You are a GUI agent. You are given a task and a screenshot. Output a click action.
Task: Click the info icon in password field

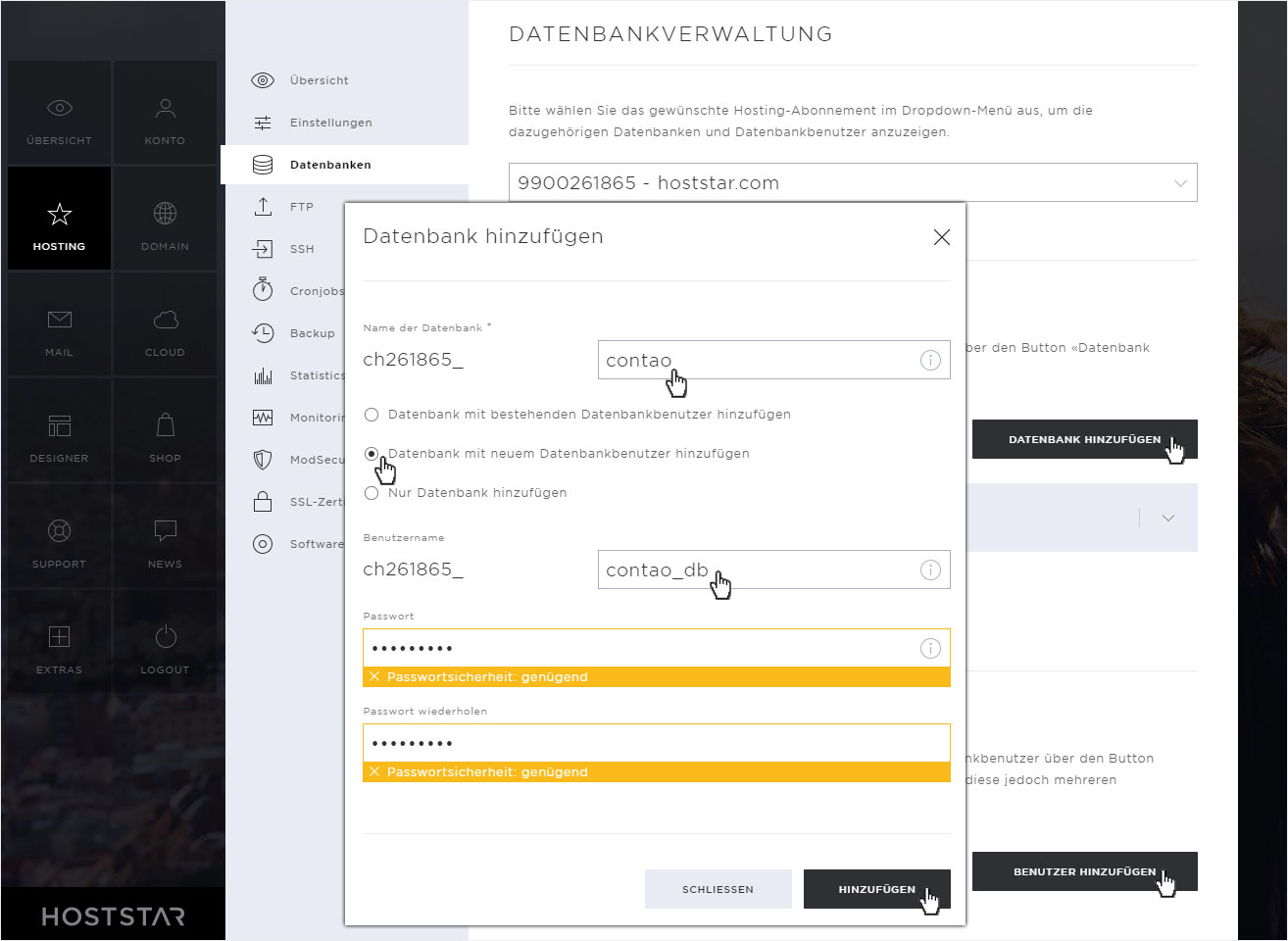(930, 648)
